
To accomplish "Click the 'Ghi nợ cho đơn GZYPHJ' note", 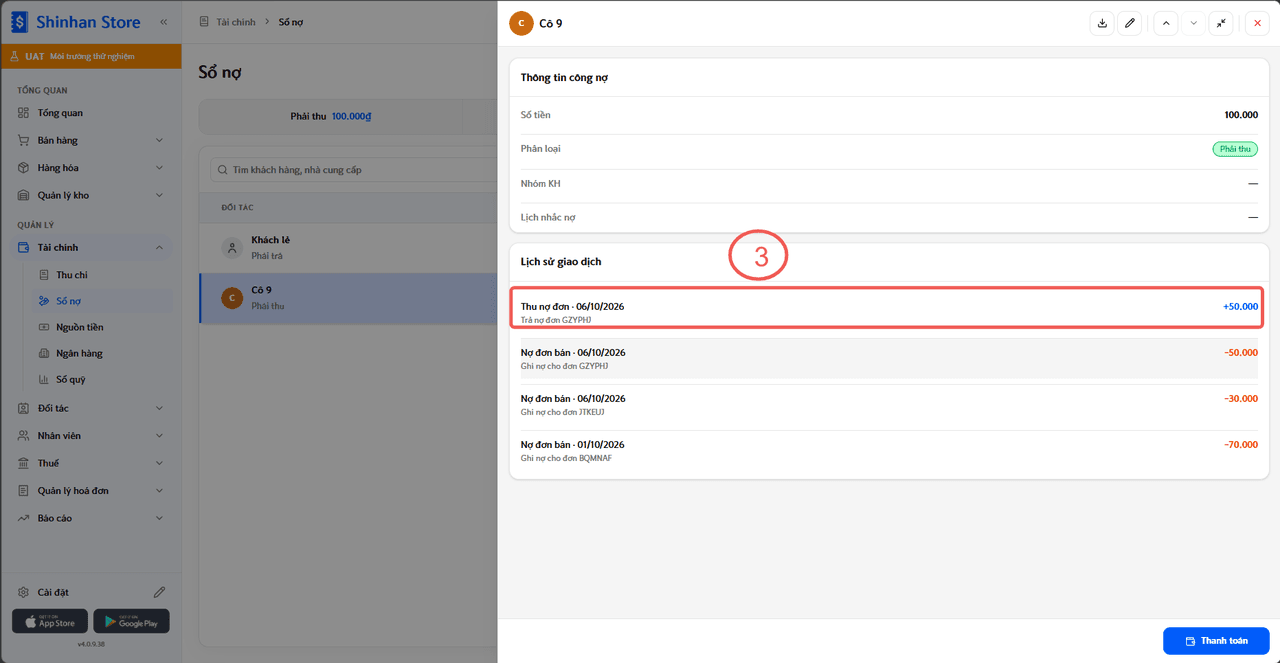I will pyautogui.click(x=564, y=366).
